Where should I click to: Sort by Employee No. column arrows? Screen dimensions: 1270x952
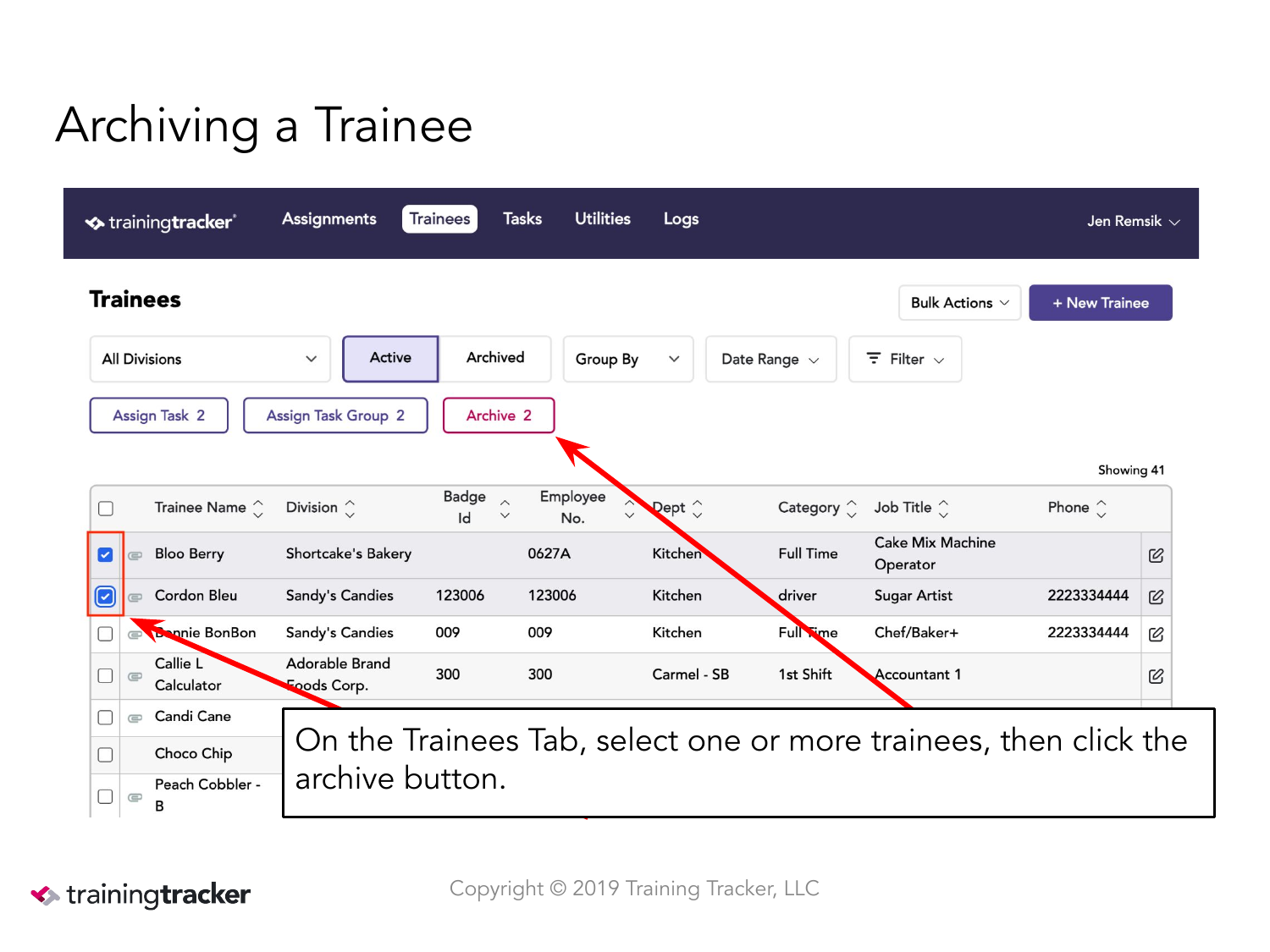point(629,509)
